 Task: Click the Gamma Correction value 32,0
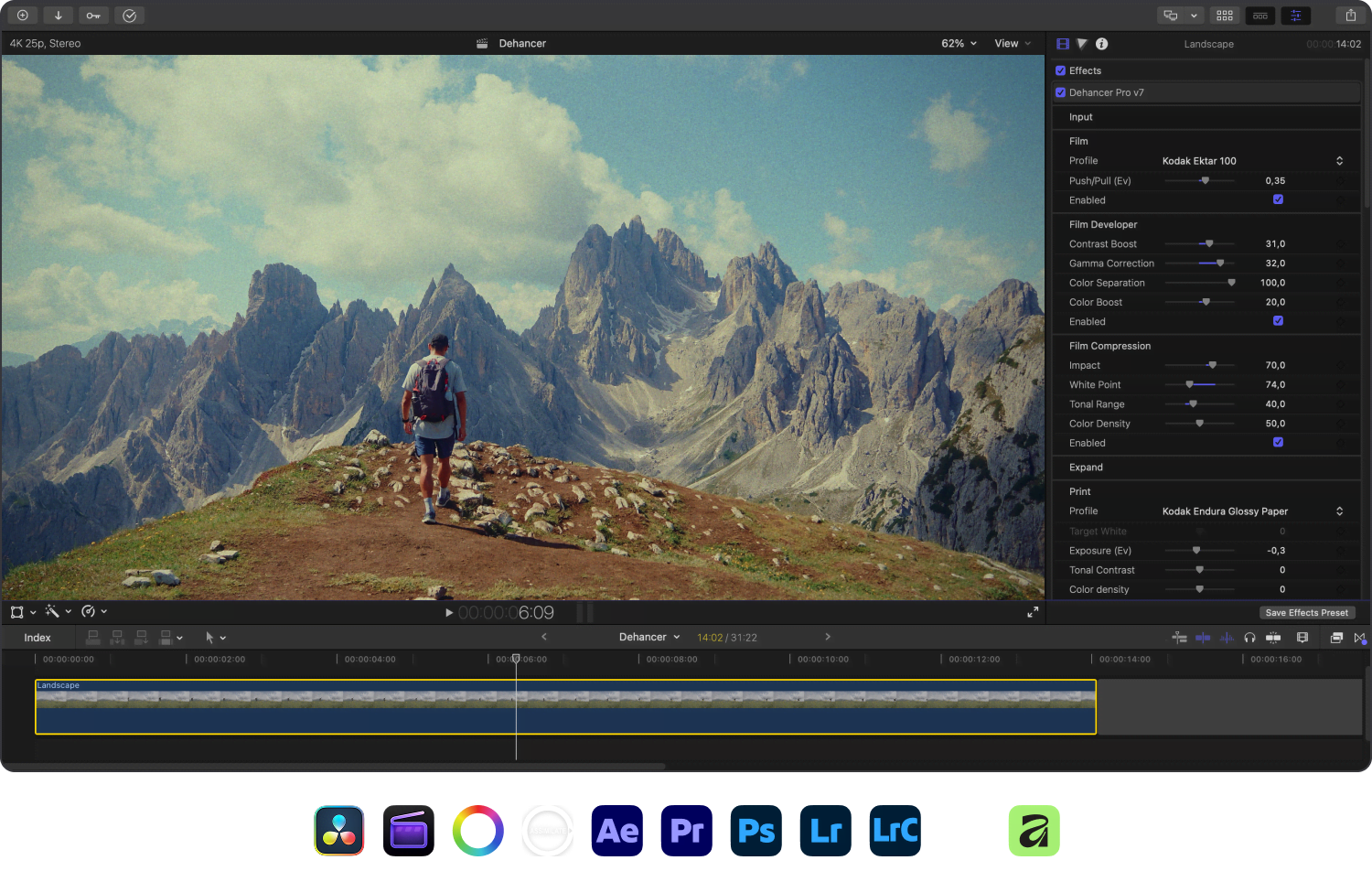point(1275,263)
